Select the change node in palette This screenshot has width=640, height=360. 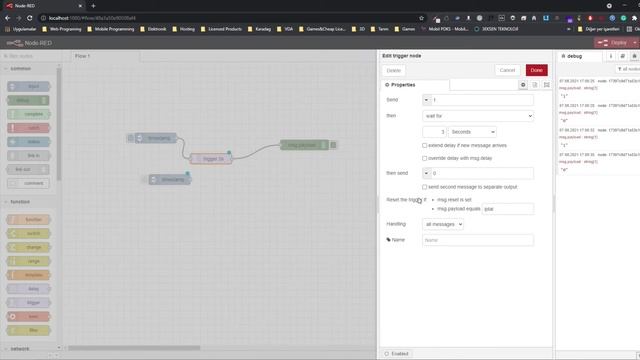29,247
